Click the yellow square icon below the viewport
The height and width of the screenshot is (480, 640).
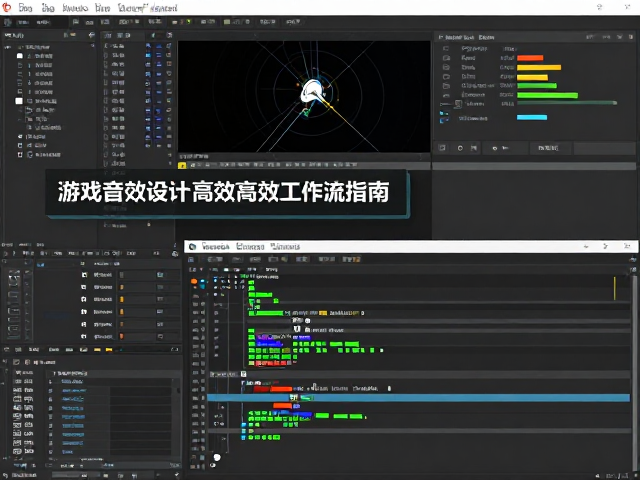click(x=182, y=165)
